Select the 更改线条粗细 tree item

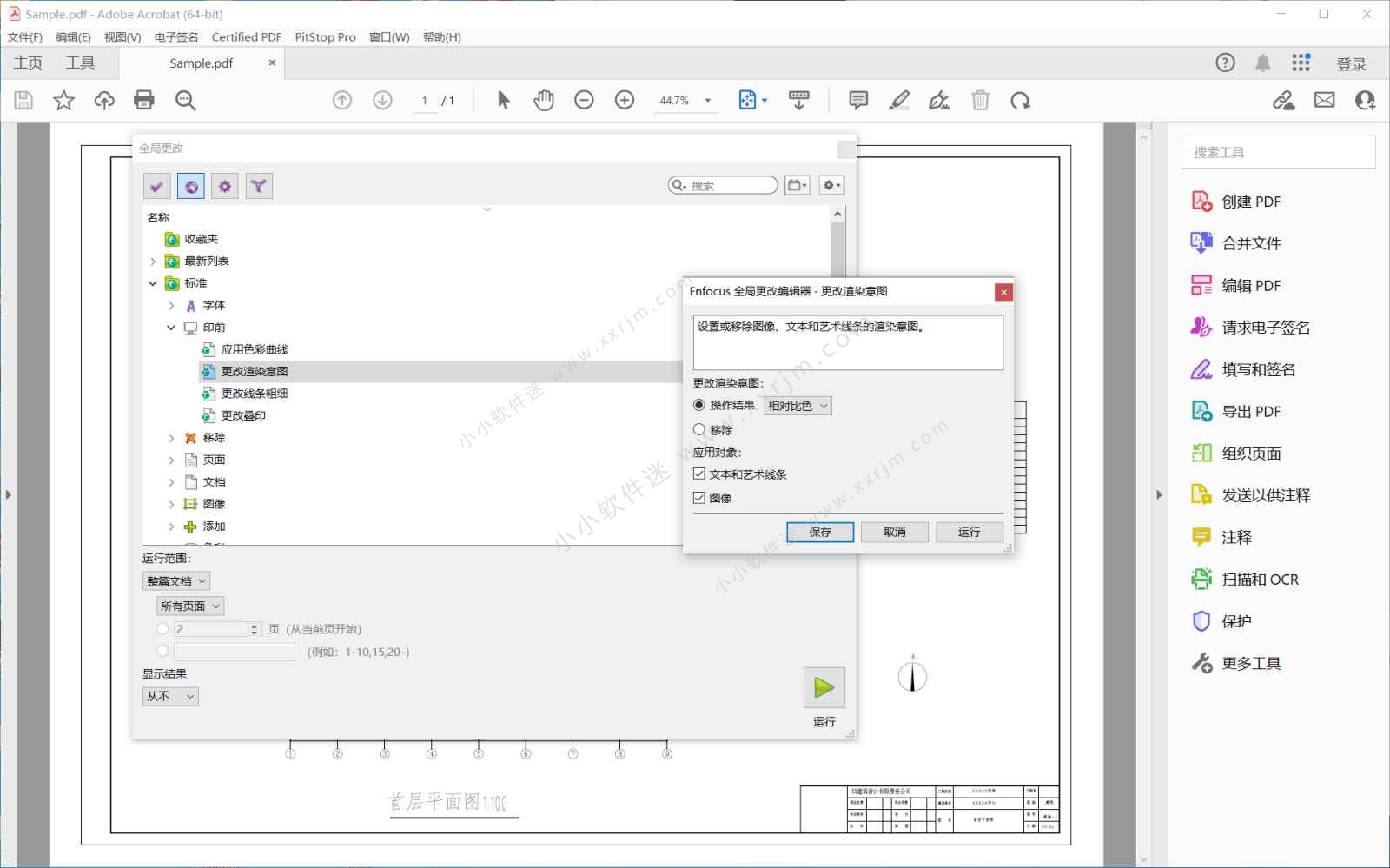[255, 394]
